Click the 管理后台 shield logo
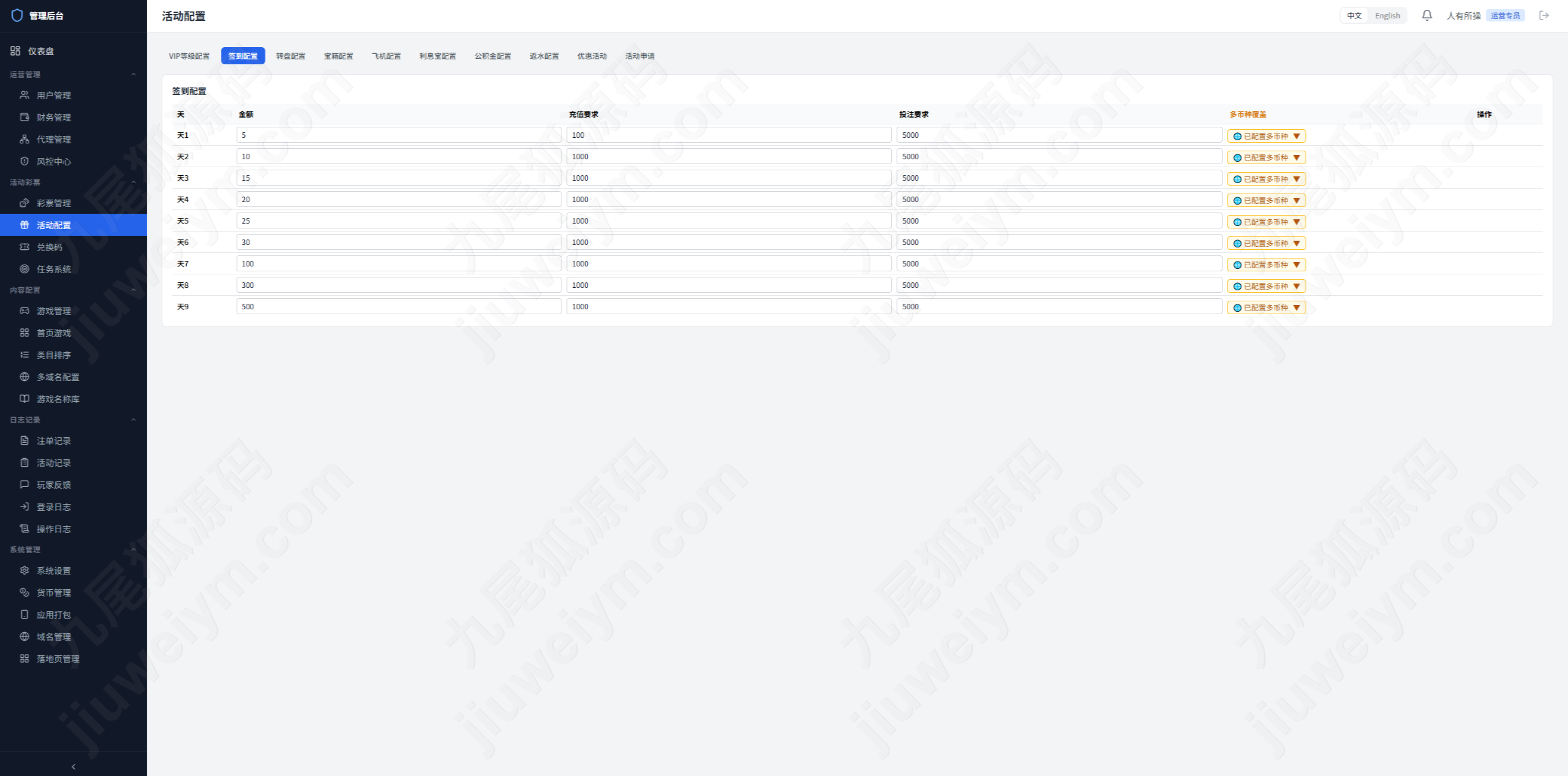1568x776 pixels. click(17, 15)
